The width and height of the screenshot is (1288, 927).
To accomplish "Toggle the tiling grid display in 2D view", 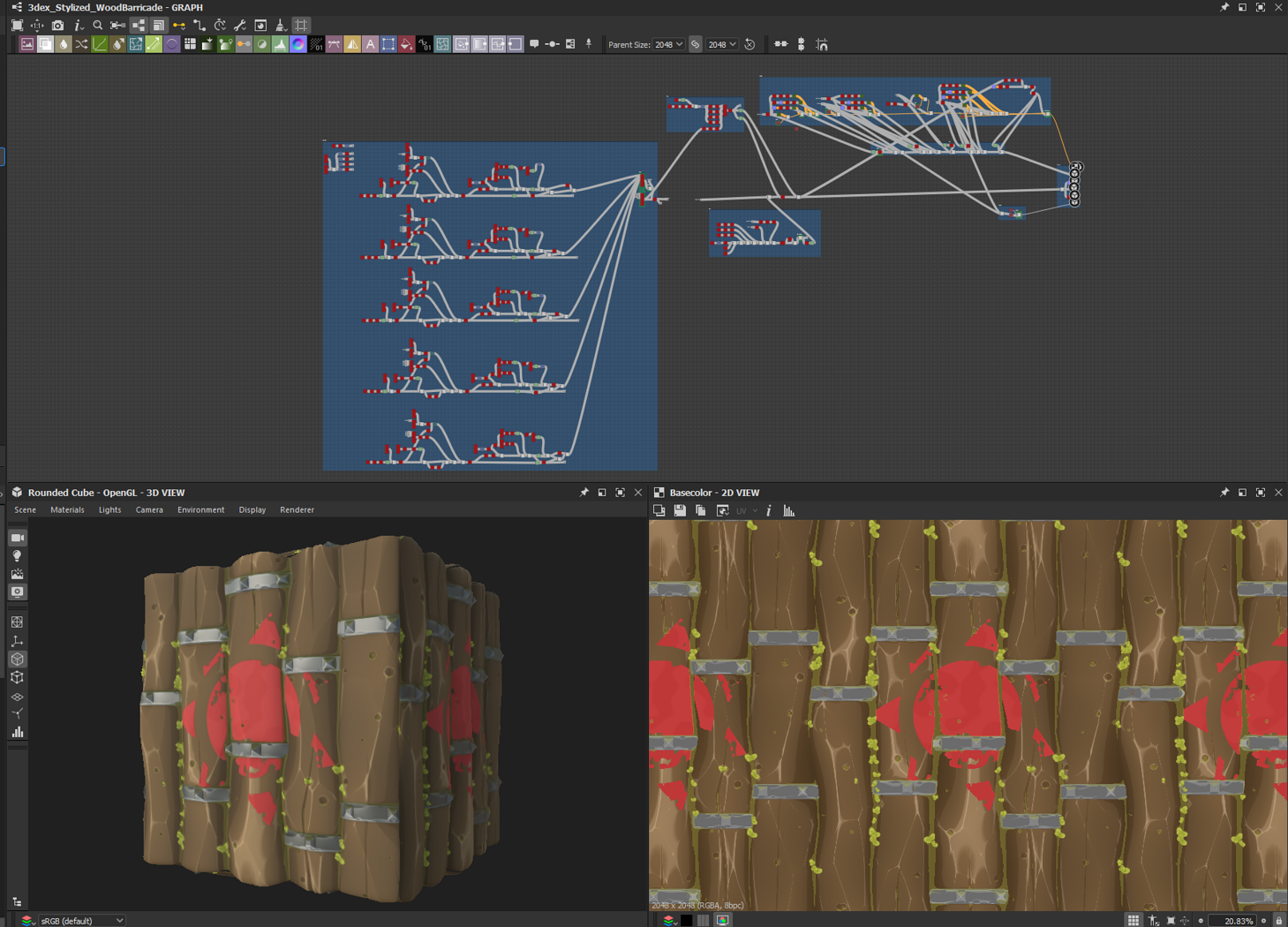I will pos(1133,921).
